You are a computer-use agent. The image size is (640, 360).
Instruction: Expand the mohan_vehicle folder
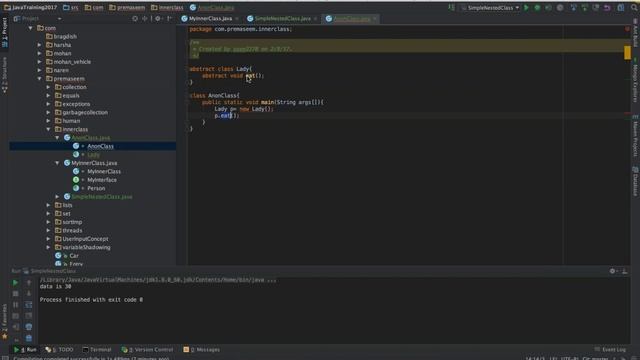pyautogui.click(x=40, y=62)
